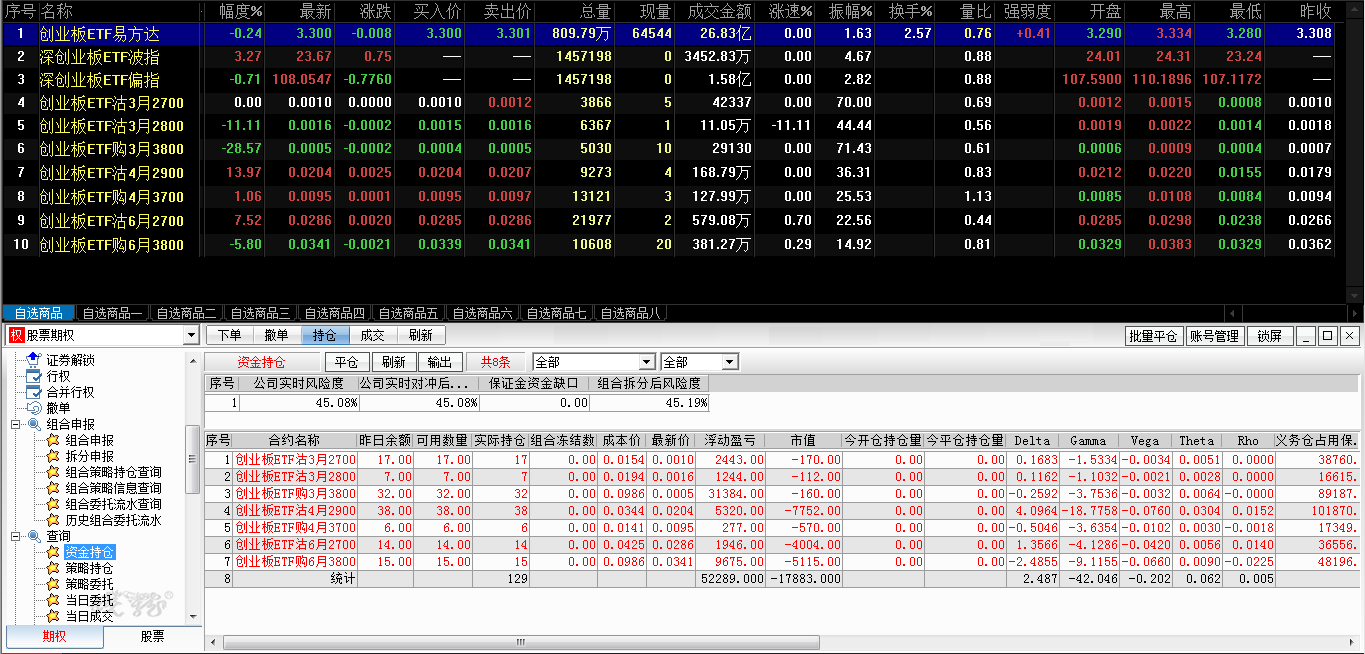Viewport: 1365px width, 654px height.
Task: Click the star icon beside 拆分申报
Action: pyautogui.click(x=53, y=456)
